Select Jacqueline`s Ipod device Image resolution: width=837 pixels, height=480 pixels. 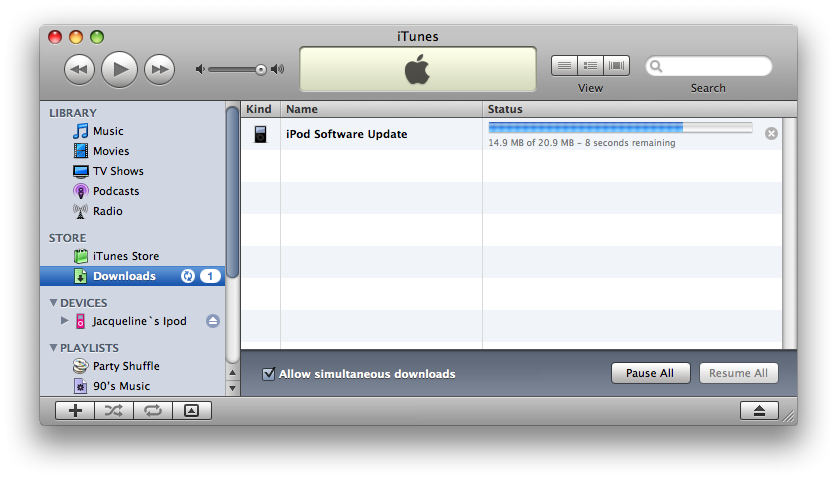pyautogui.click(x=139, y=321)
